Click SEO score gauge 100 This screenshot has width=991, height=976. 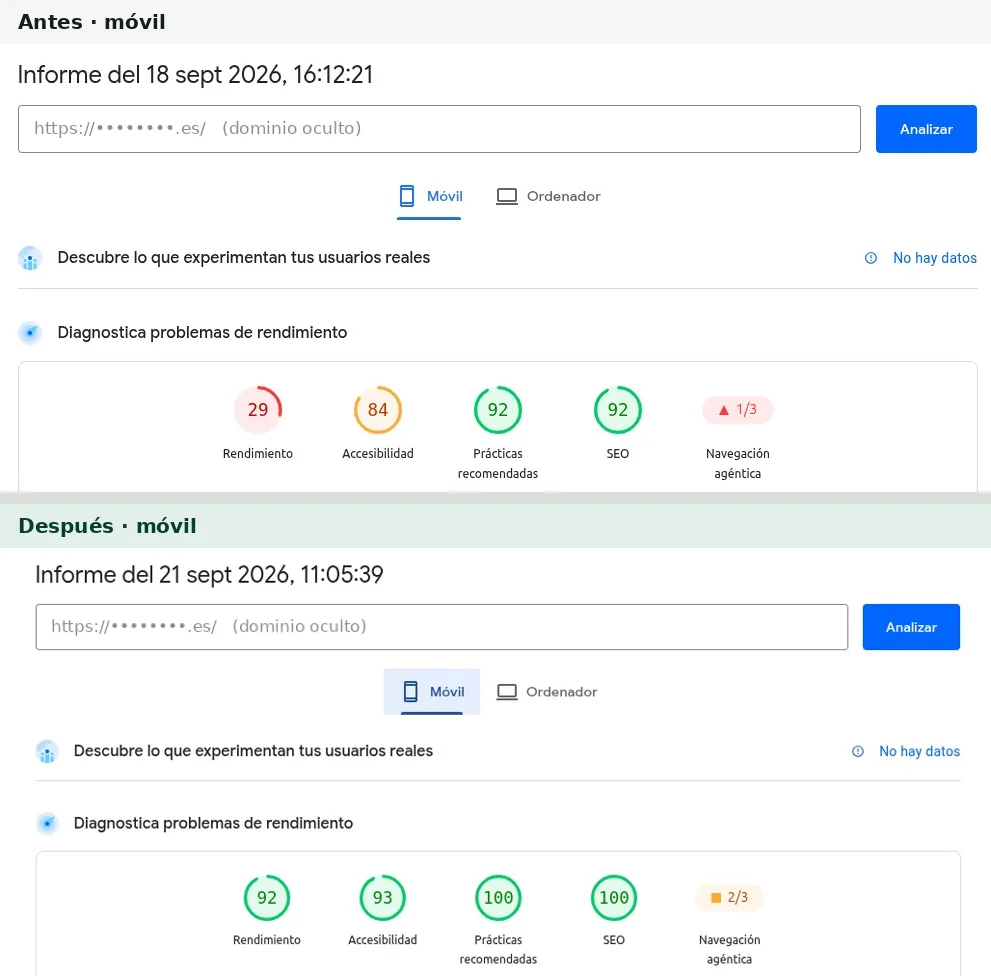click(x=614, y=898)
